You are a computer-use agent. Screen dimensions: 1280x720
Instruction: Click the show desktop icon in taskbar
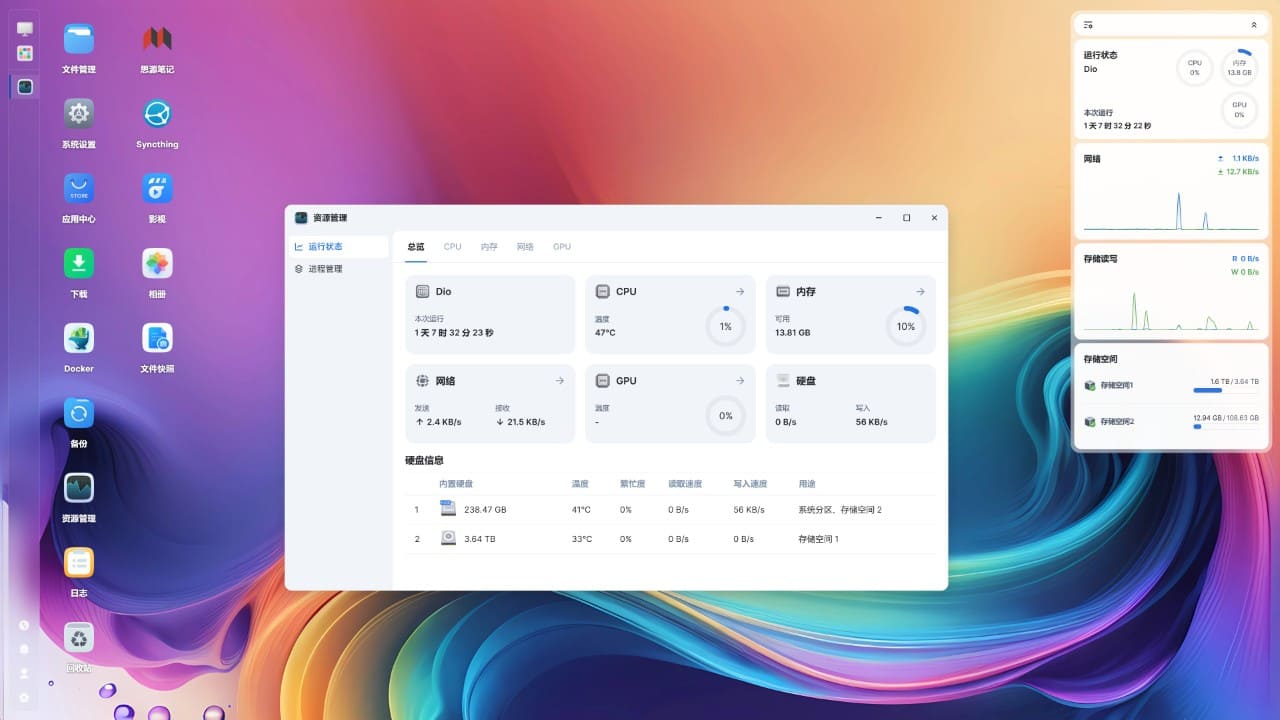25,29
